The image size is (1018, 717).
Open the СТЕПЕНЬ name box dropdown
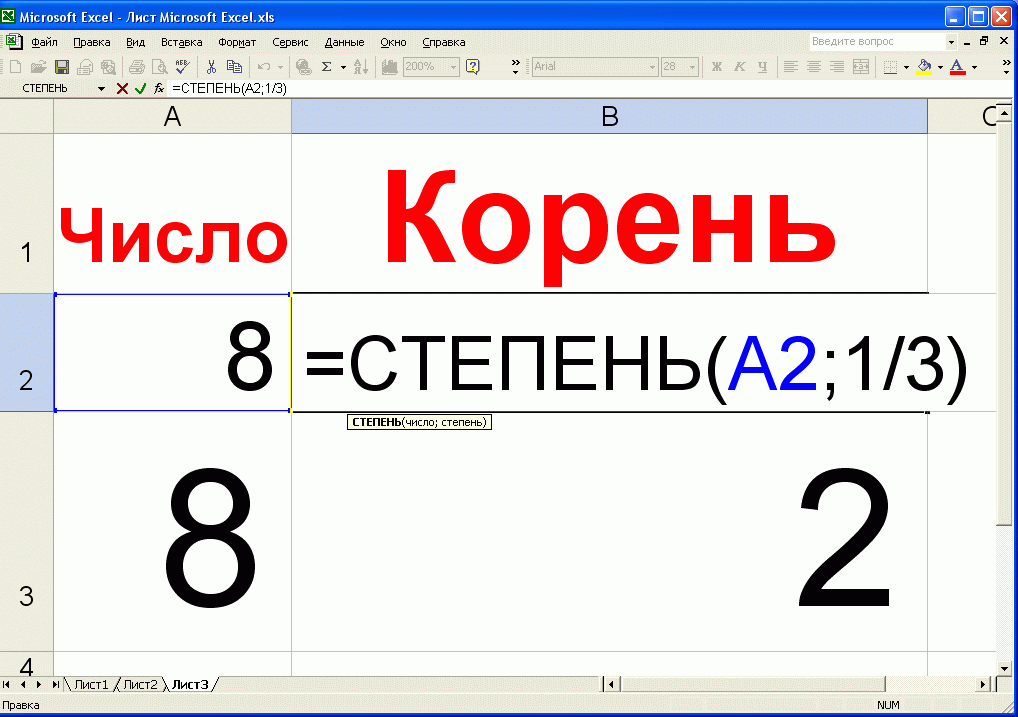click(x=101, y=88)
